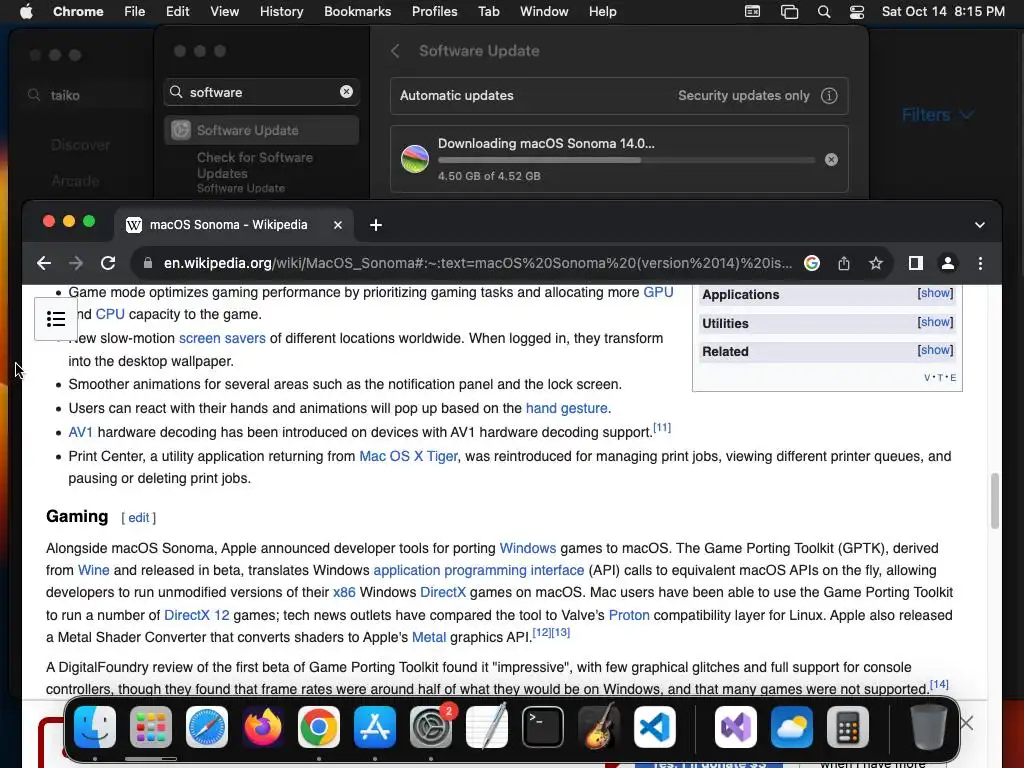1024x768 pixels.
Task: Close the macOS Sonoma Wikipedia tab
Action: (338, 225)
